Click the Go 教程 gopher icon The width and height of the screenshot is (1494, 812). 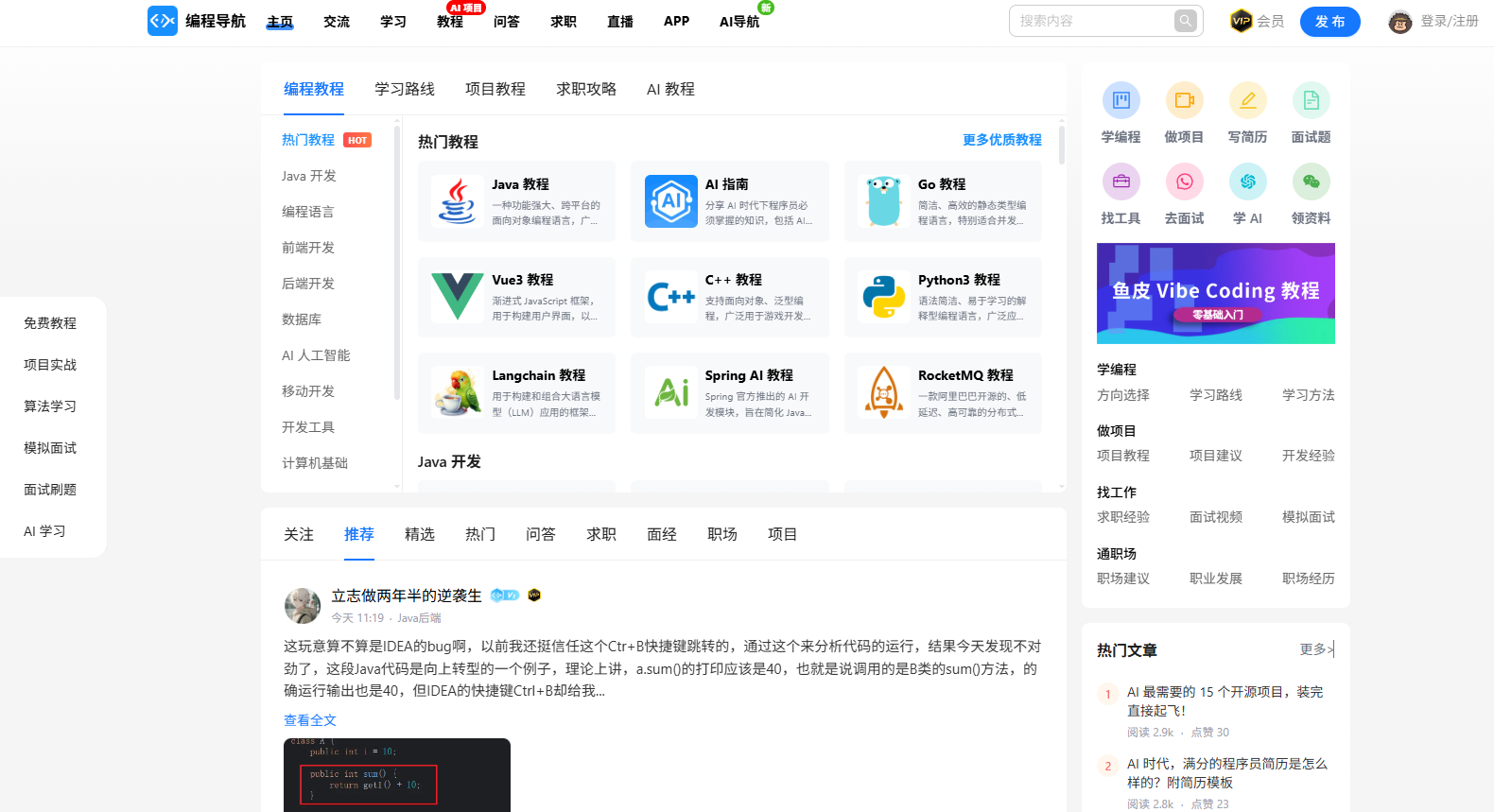click(884, 201)
